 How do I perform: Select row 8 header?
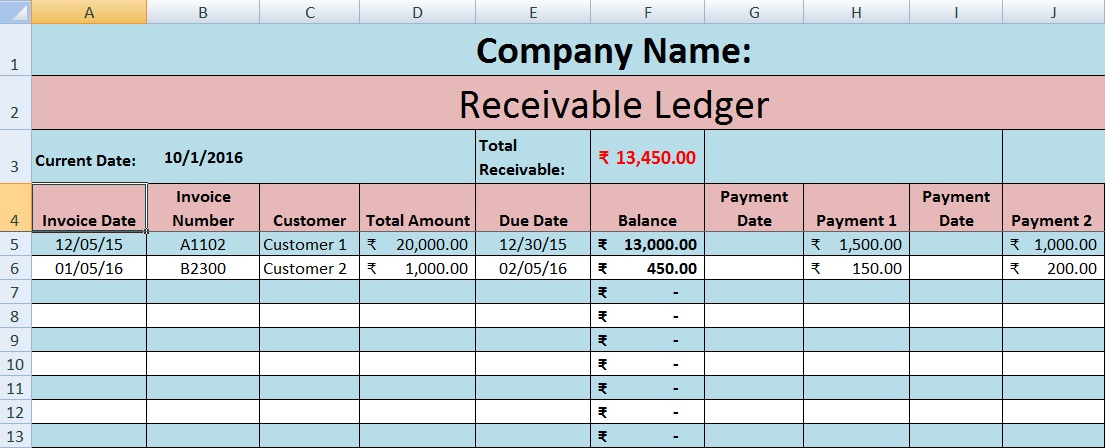[16, 316]
